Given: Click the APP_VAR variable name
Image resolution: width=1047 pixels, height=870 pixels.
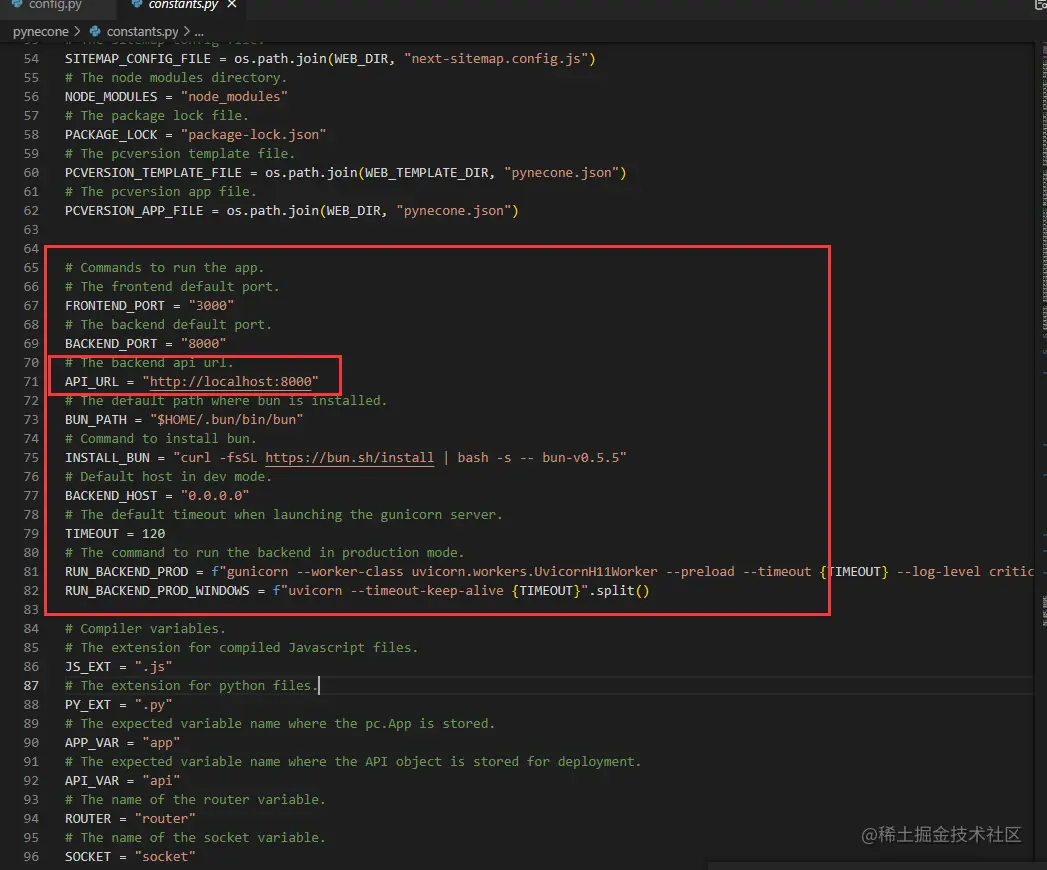Looking at the screenshot, I should [91, 743].
